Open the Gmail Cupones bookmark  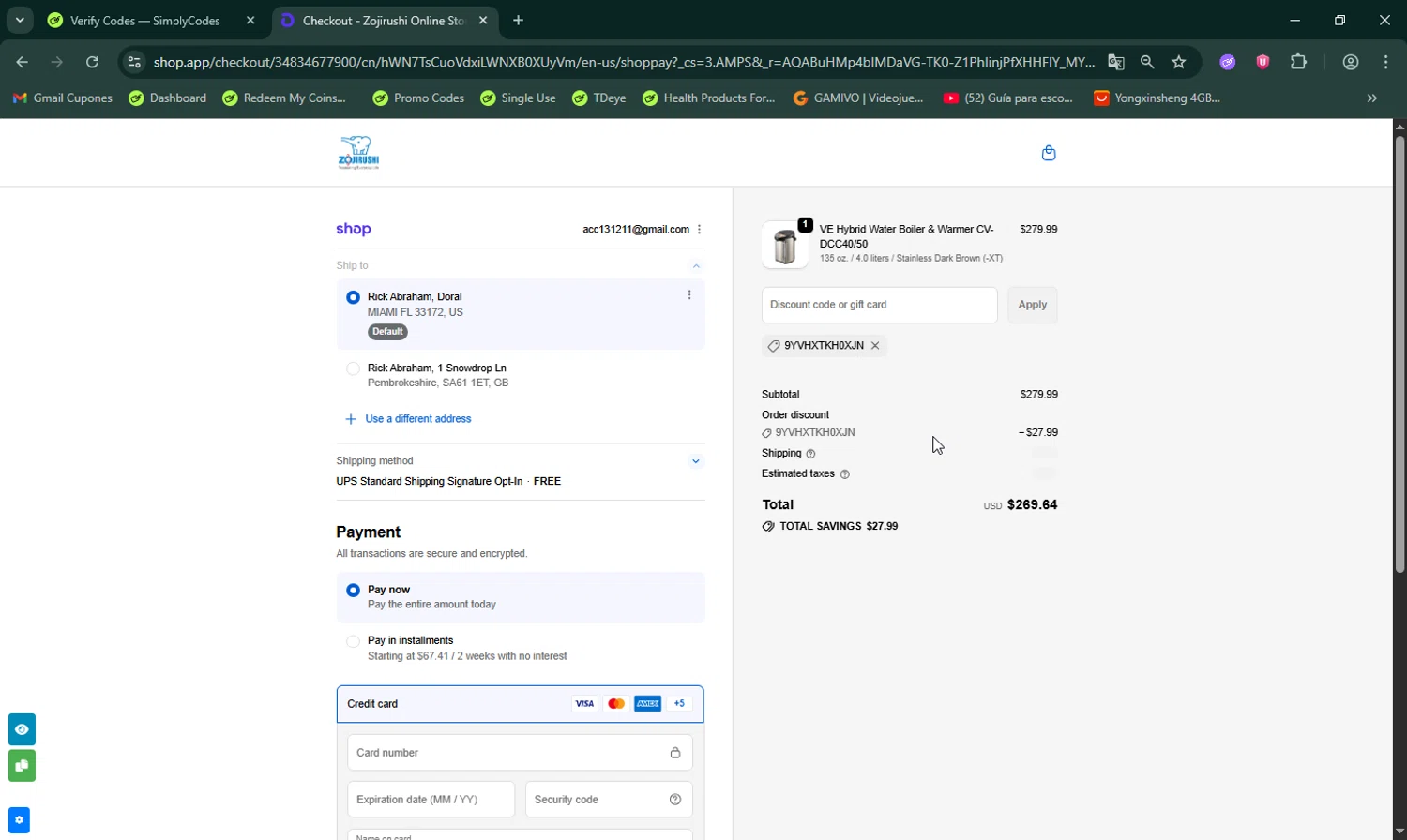62,97
